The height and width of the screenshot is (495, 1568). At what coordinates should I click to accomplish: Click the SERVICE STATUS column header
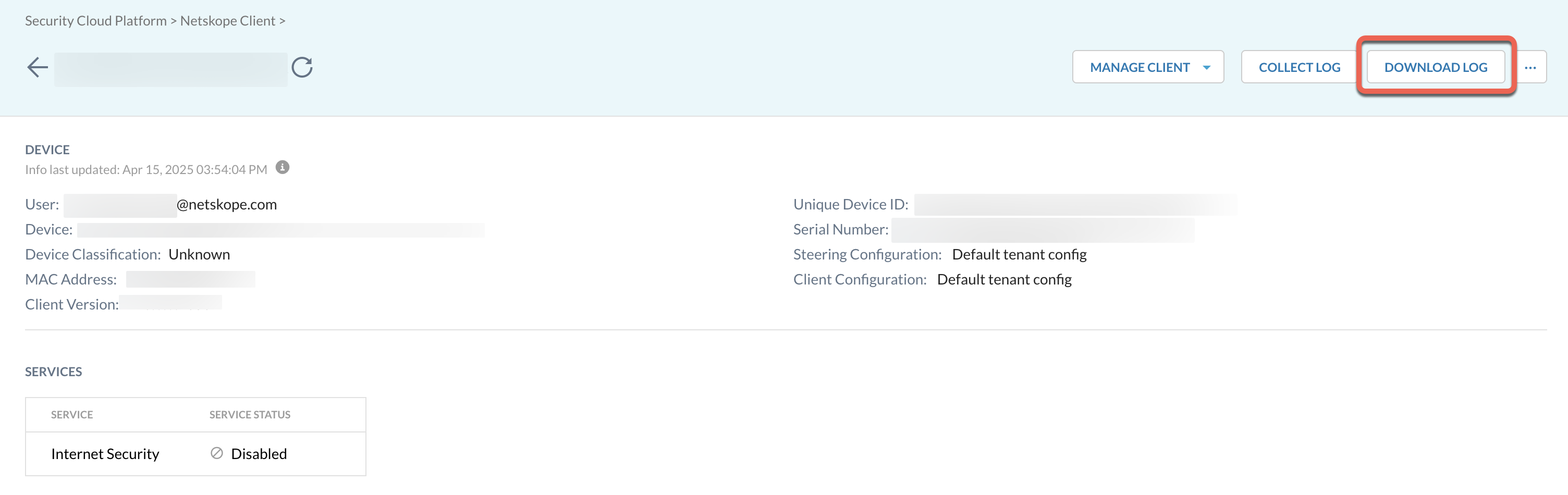[250, 415]
